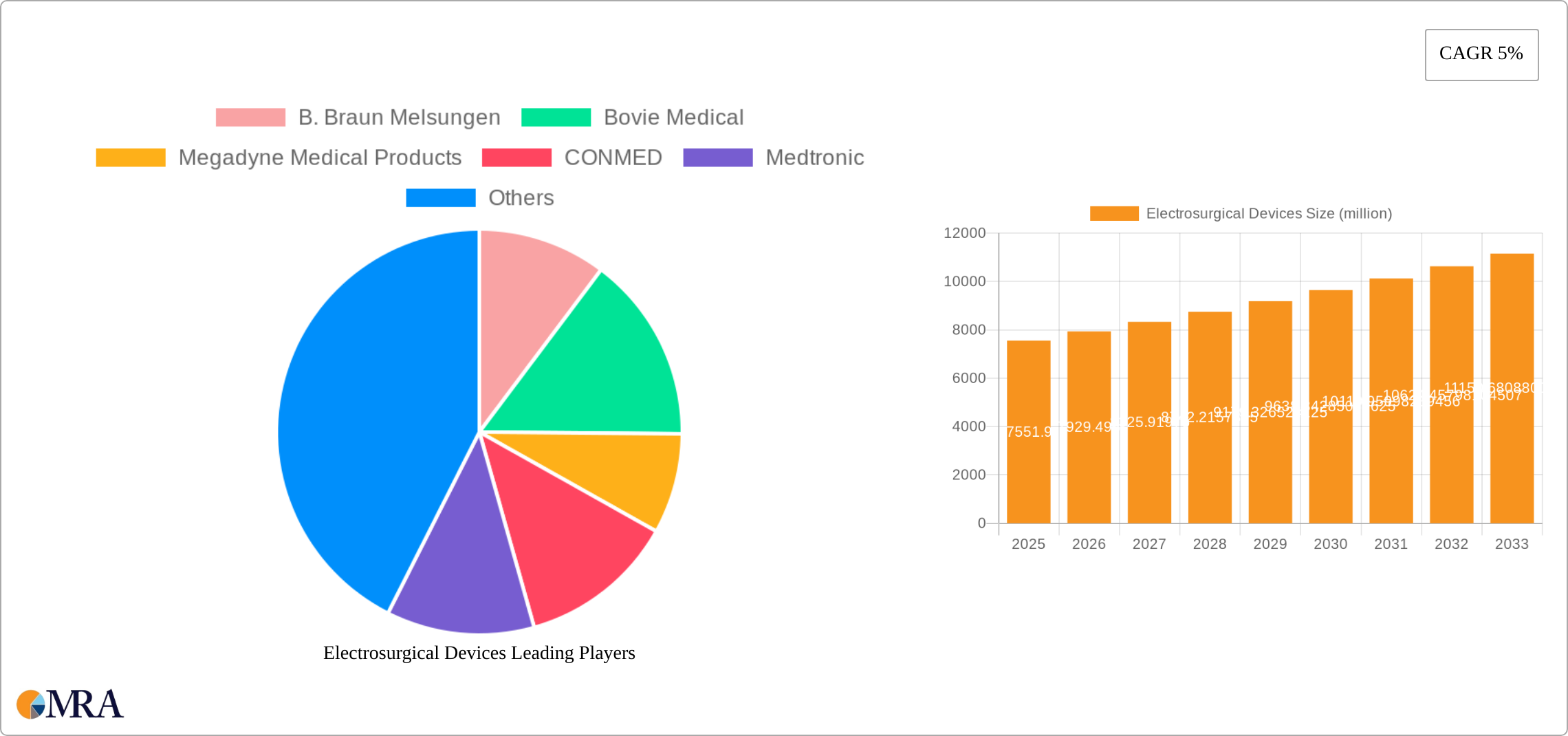The height and width of the screenshot is (736, 1568).
Task: Click the orange Electrosurgical Devices Size legend swatch
Action: 1114,214
